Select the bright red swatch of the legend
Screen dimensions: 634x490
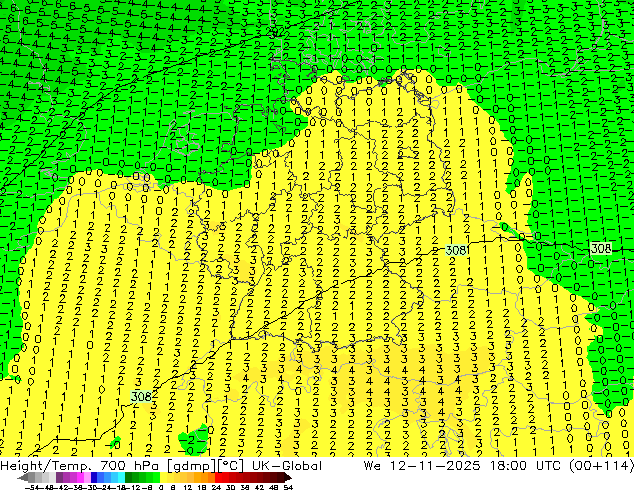tap(218, 478)
